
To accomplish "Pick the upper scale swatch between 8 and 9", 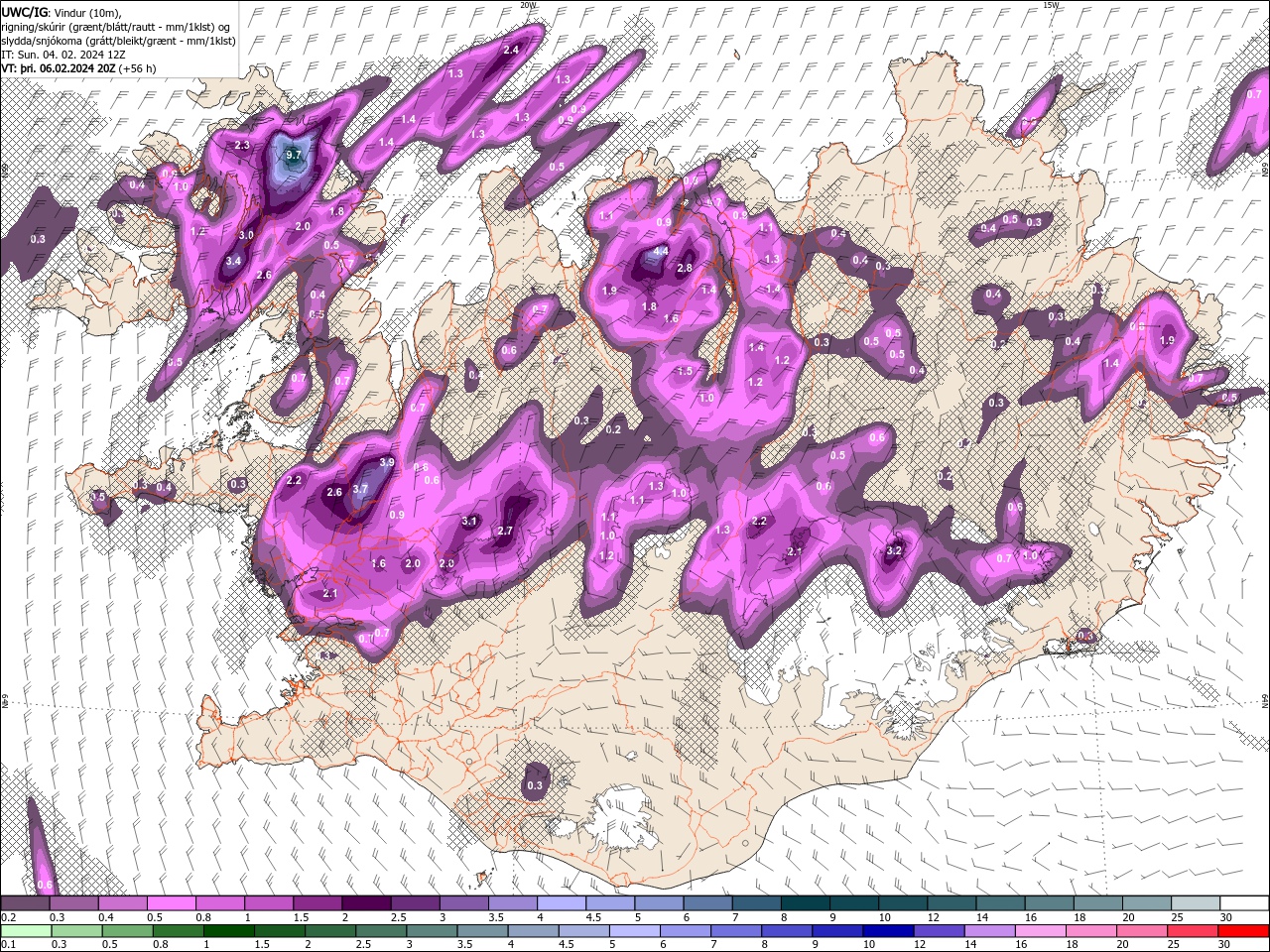I will (806, 903).
